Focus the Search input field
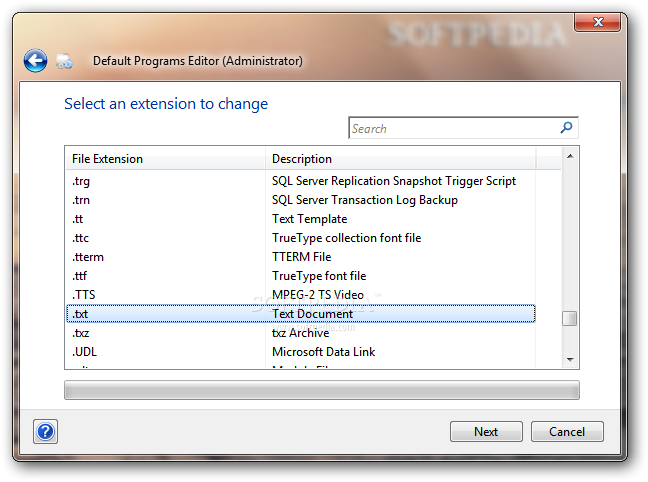Image resolution: width=648 pixels, height=482 pixels. 463,128
